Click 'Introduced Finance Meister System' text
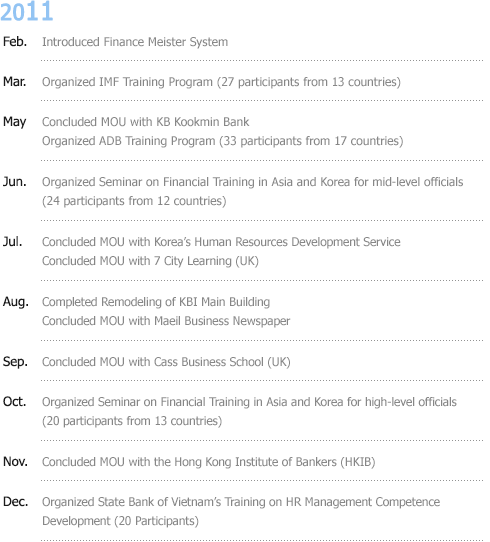This screenshot has height=542, width=490. click(135, 42)
